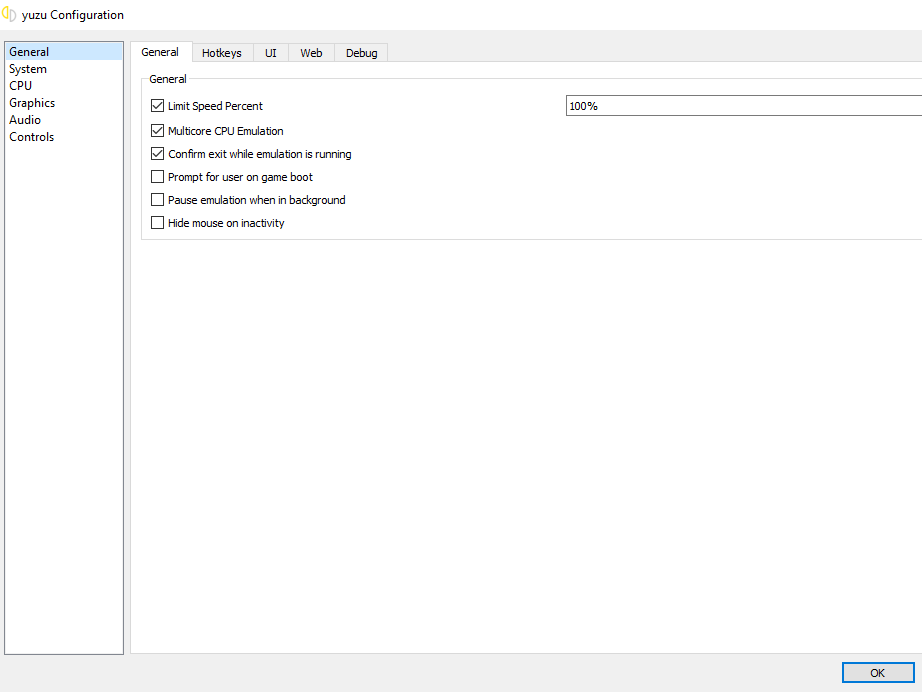Uncheck Confirm exit while emulation is running
This screenshot has width=922, height=692.
pos(157,154)
